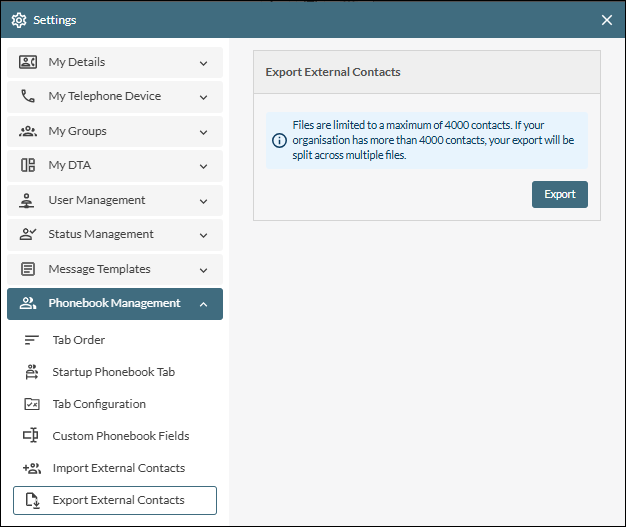Image resolution: width=626 pixels, height=527 pixels.
Task: Click the Tab Order list icon
Action: (32, 340)
